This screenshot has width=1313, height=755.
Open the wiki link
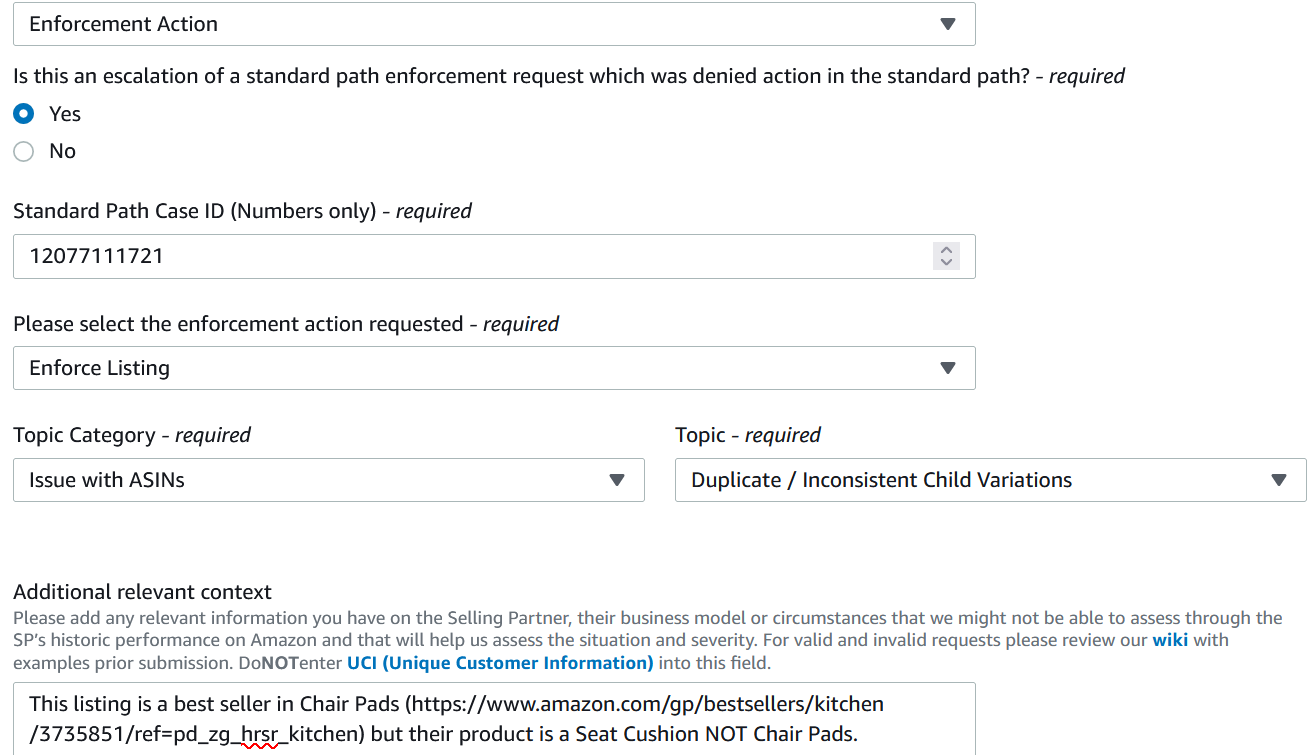point(1170,640)
